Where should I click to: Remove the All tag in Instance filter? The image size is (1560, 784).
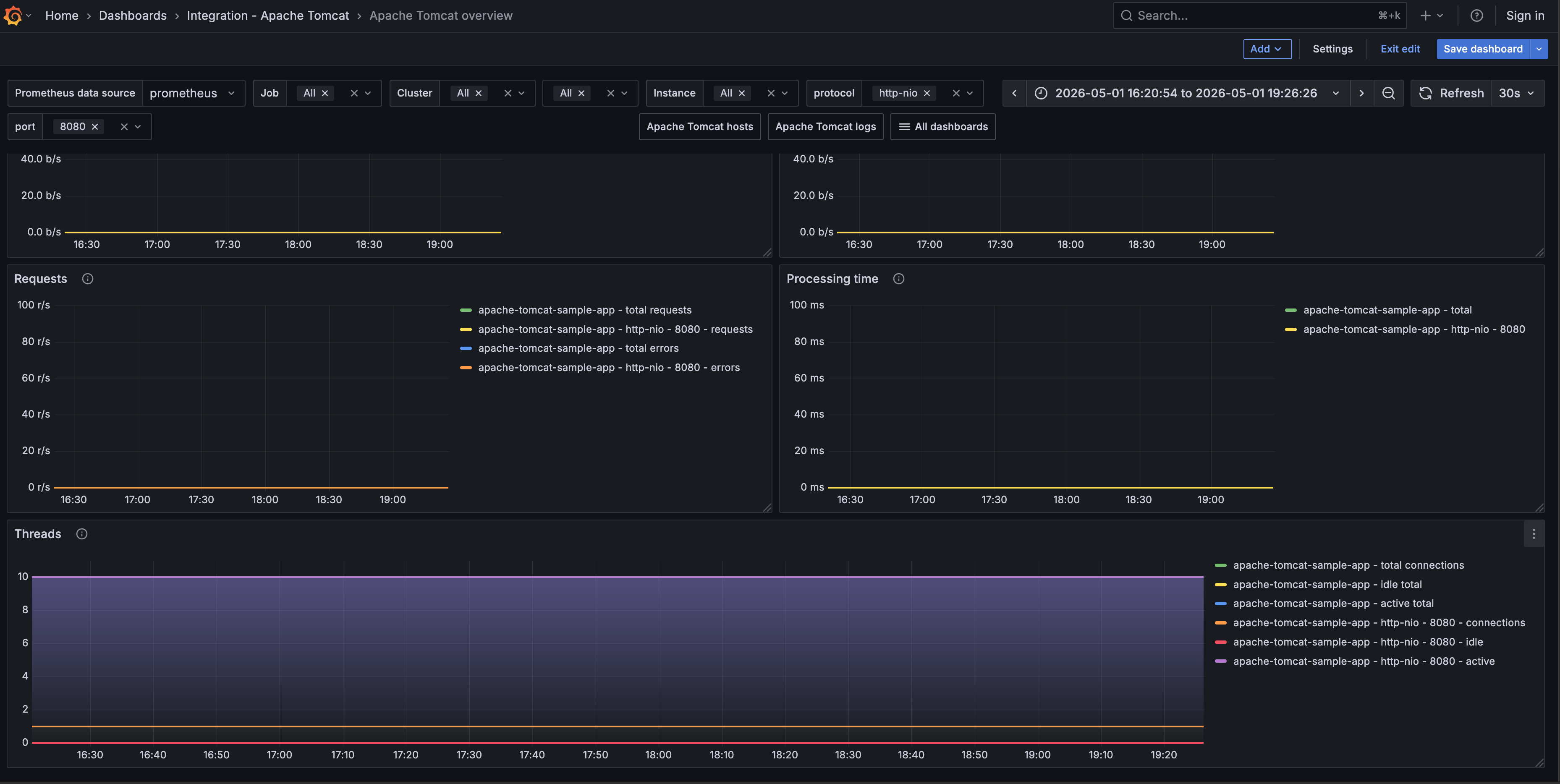(x=741, y=93)
